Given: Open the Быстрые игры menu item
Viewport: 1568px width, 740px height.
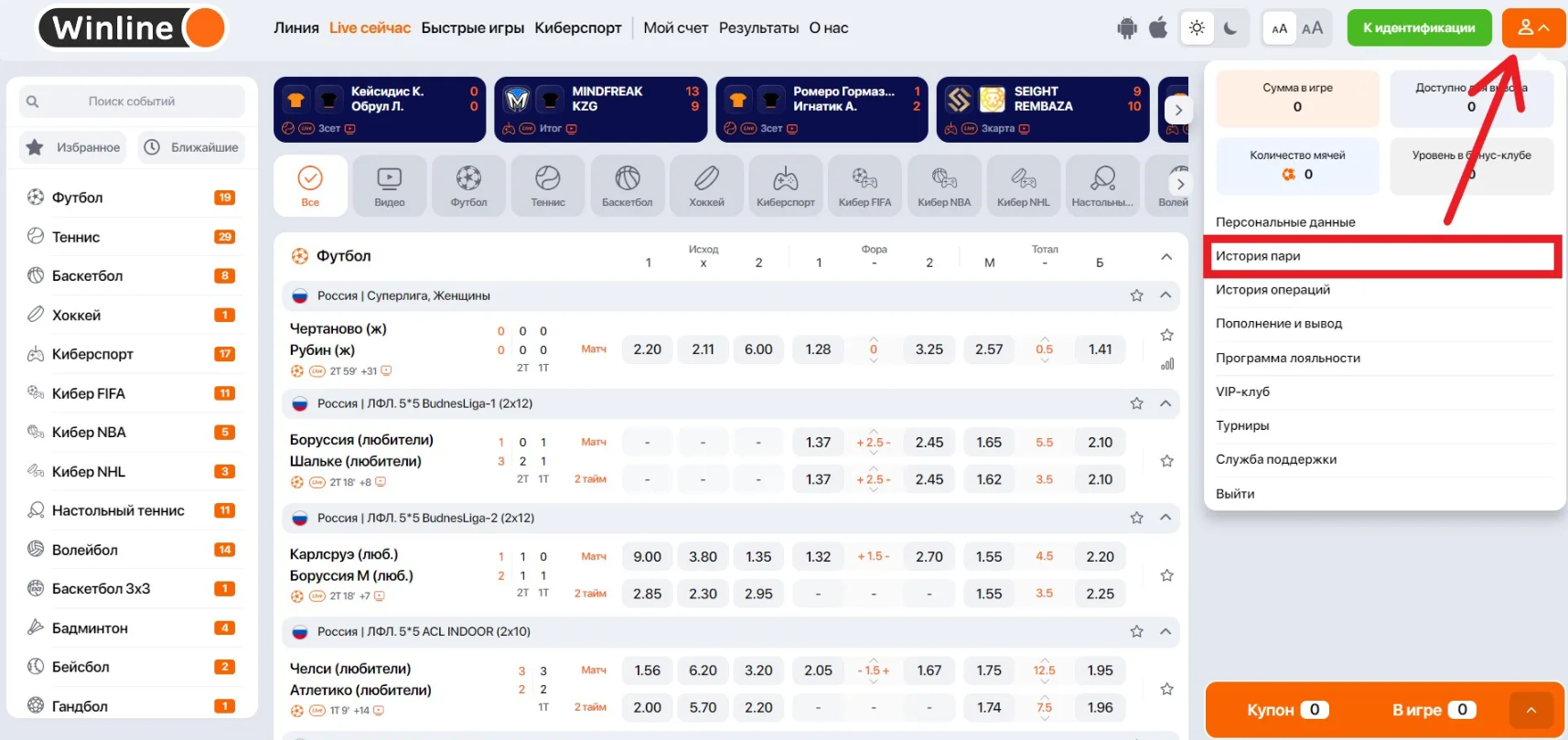Looking at the screenshot, I should click(472, 28).
